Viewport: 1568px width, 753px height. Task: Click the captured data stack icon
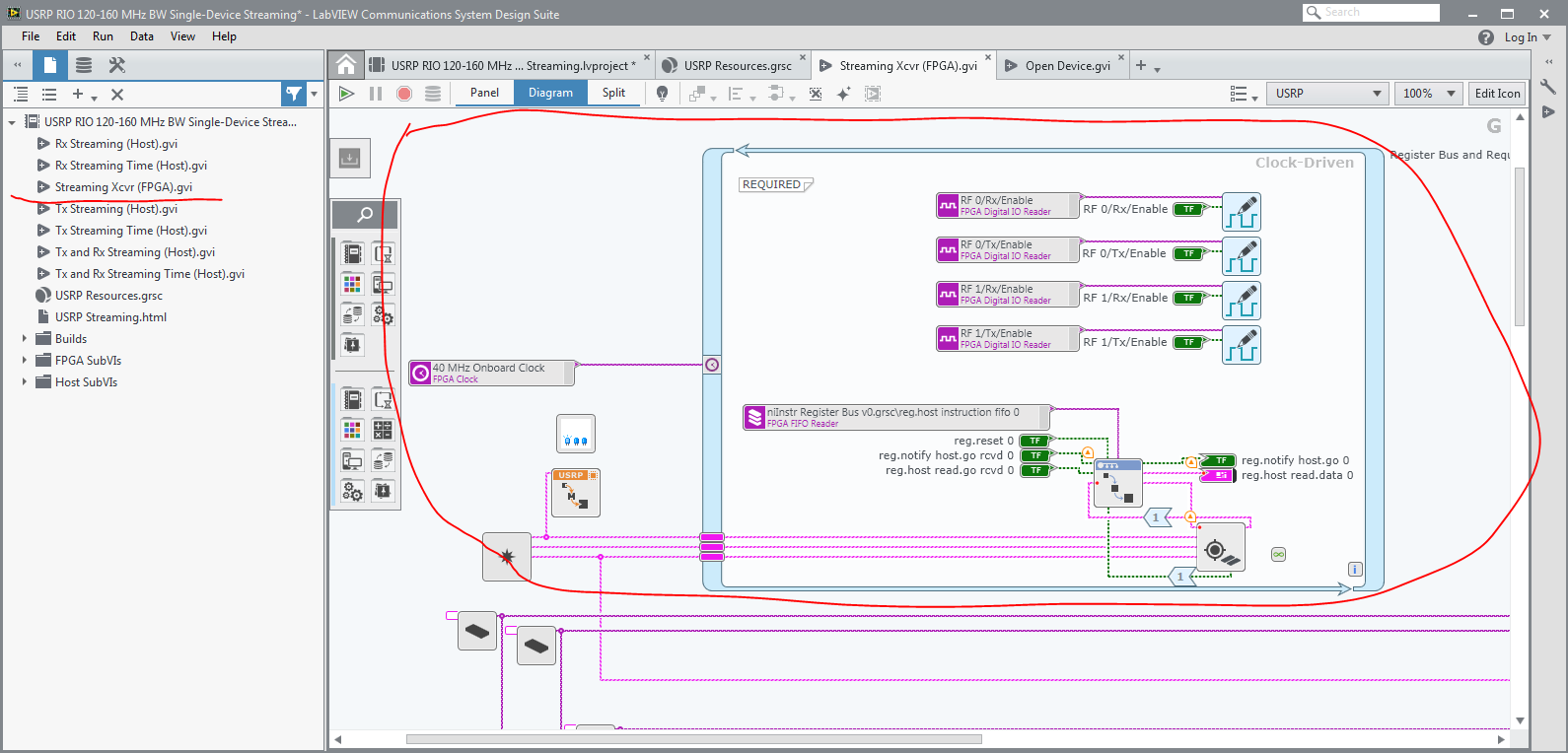point(433,94)
